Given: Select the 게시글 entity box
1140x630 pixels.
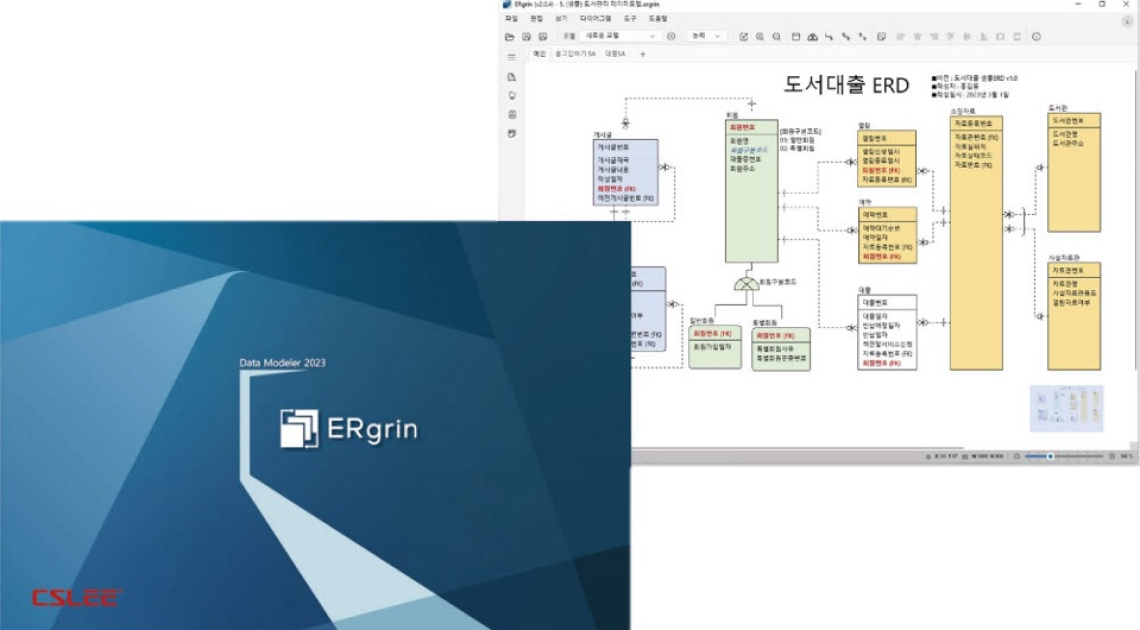Looking at the screenshot, I should (625, 172).
